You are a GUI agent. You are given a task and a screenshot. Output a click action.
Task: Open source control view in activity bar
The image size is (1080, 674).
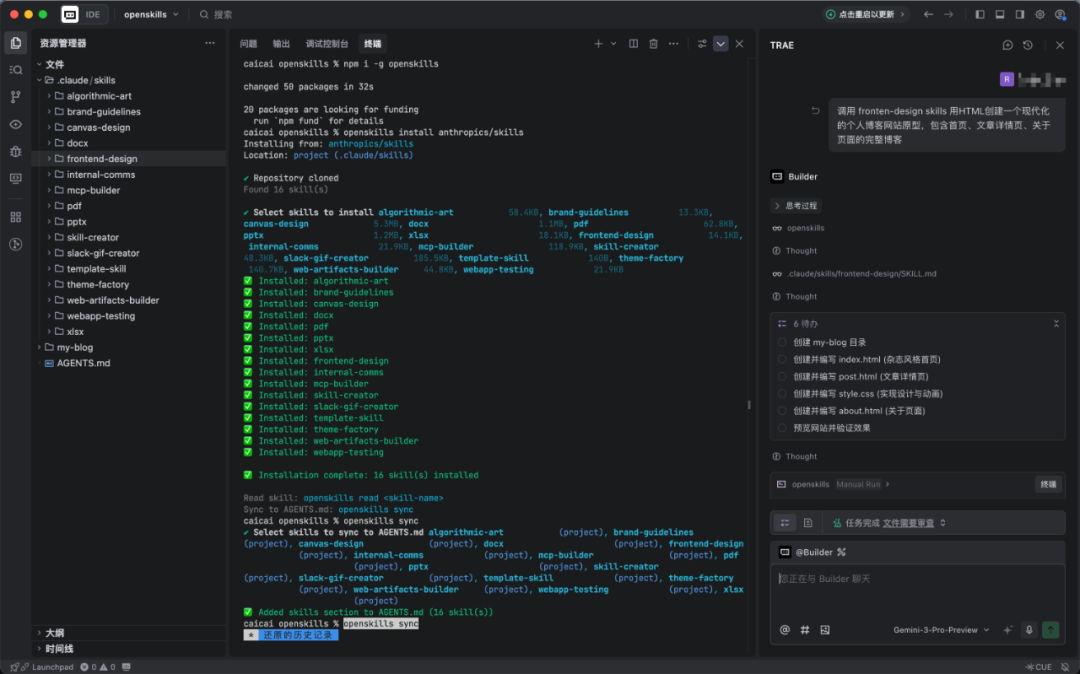15,97
